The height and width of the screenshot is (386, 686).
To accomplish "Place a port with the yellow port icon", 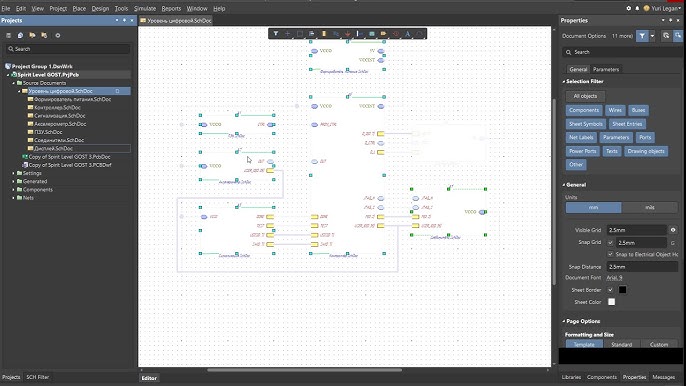I will coord(384,34).
